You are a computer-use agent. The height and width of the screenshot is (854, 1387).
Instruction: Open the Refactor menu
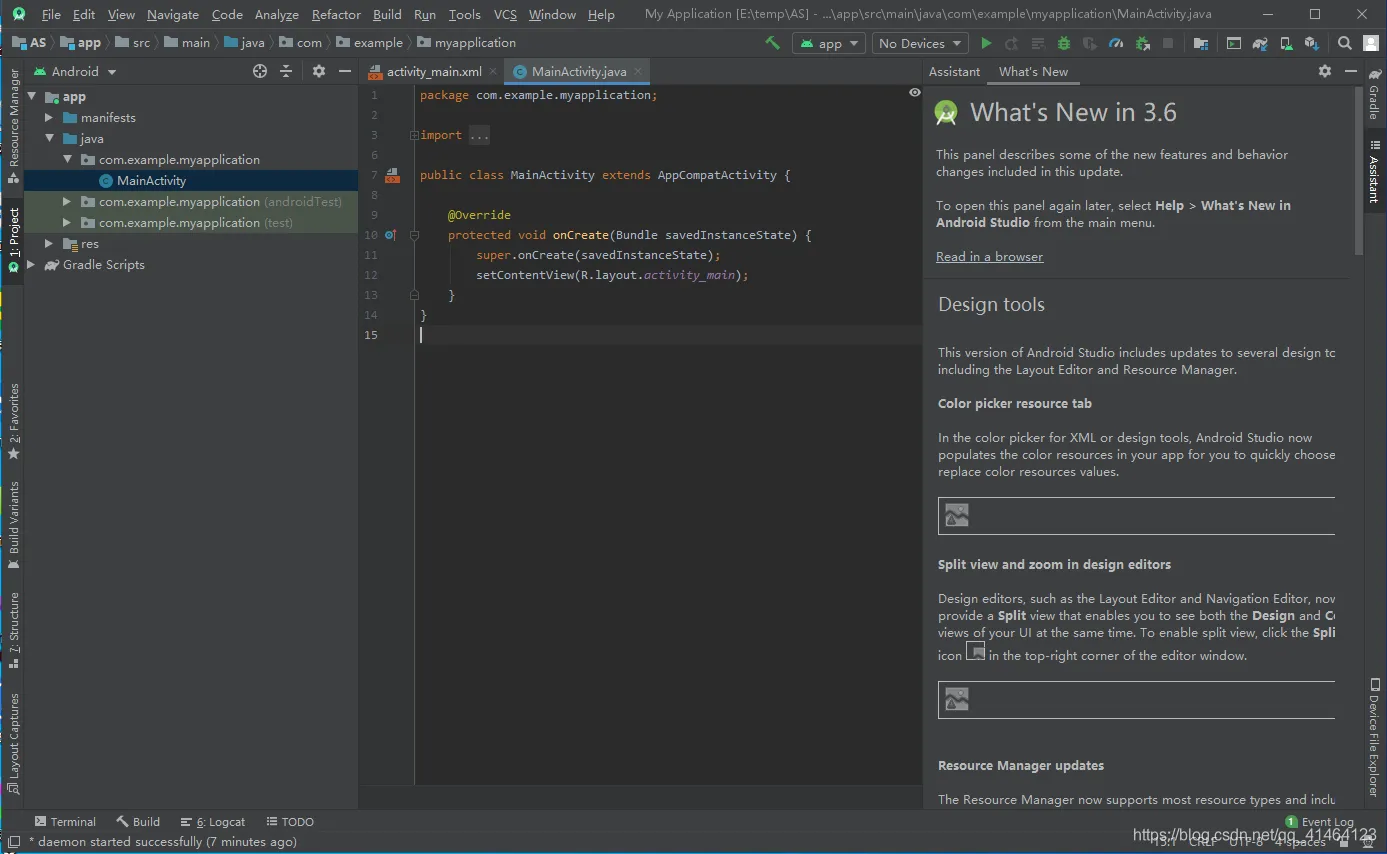(336, 14)
